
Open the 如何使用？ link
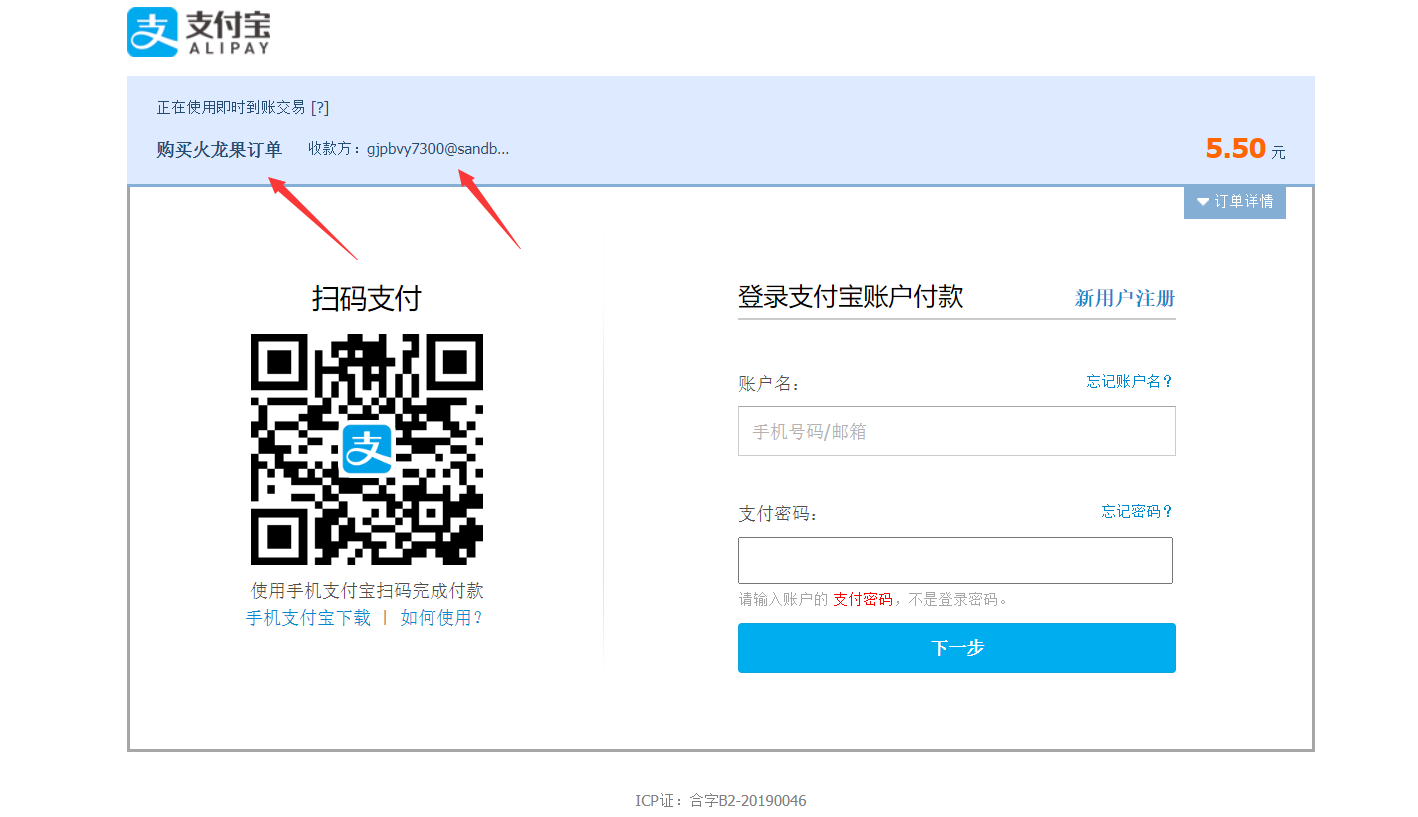click(x=442, y=618)
